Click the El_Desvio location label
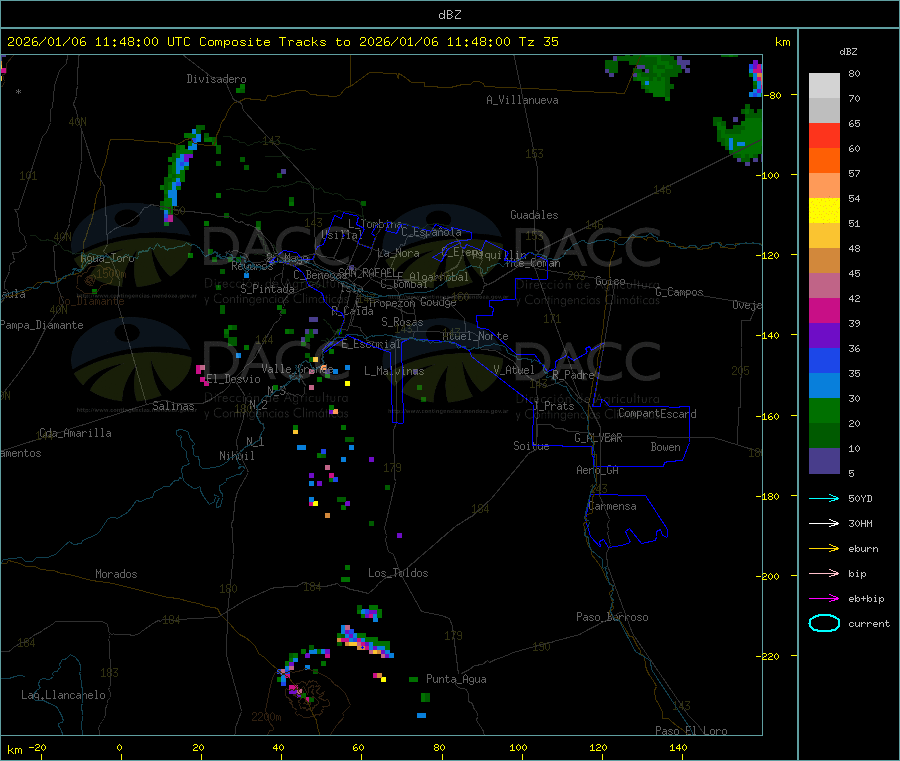This screenshot has width=900, height=761. tap(233, 379)
